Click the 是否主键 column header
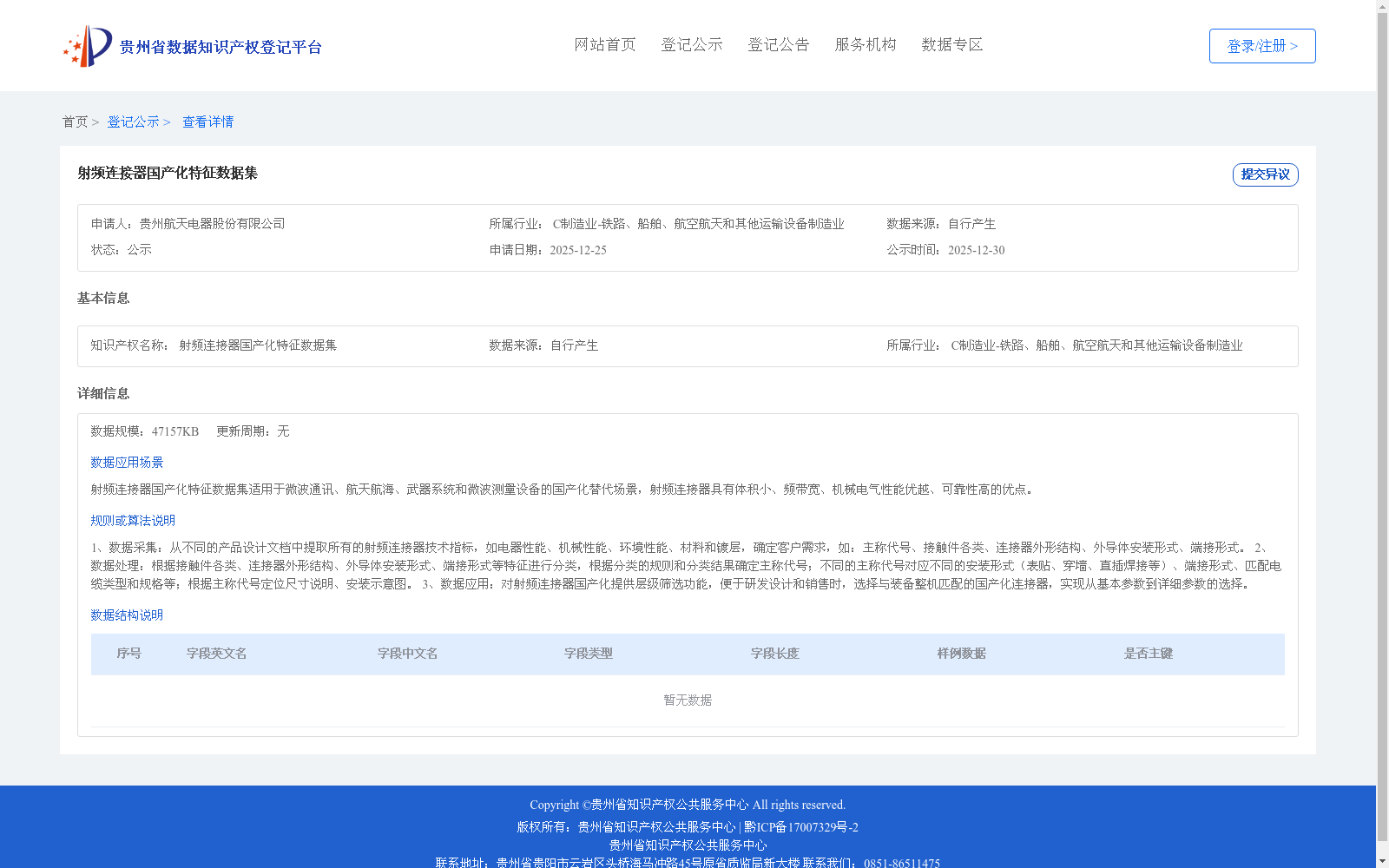Image resolution: width=1389 pixels, height=868 pixels. 1149,654
